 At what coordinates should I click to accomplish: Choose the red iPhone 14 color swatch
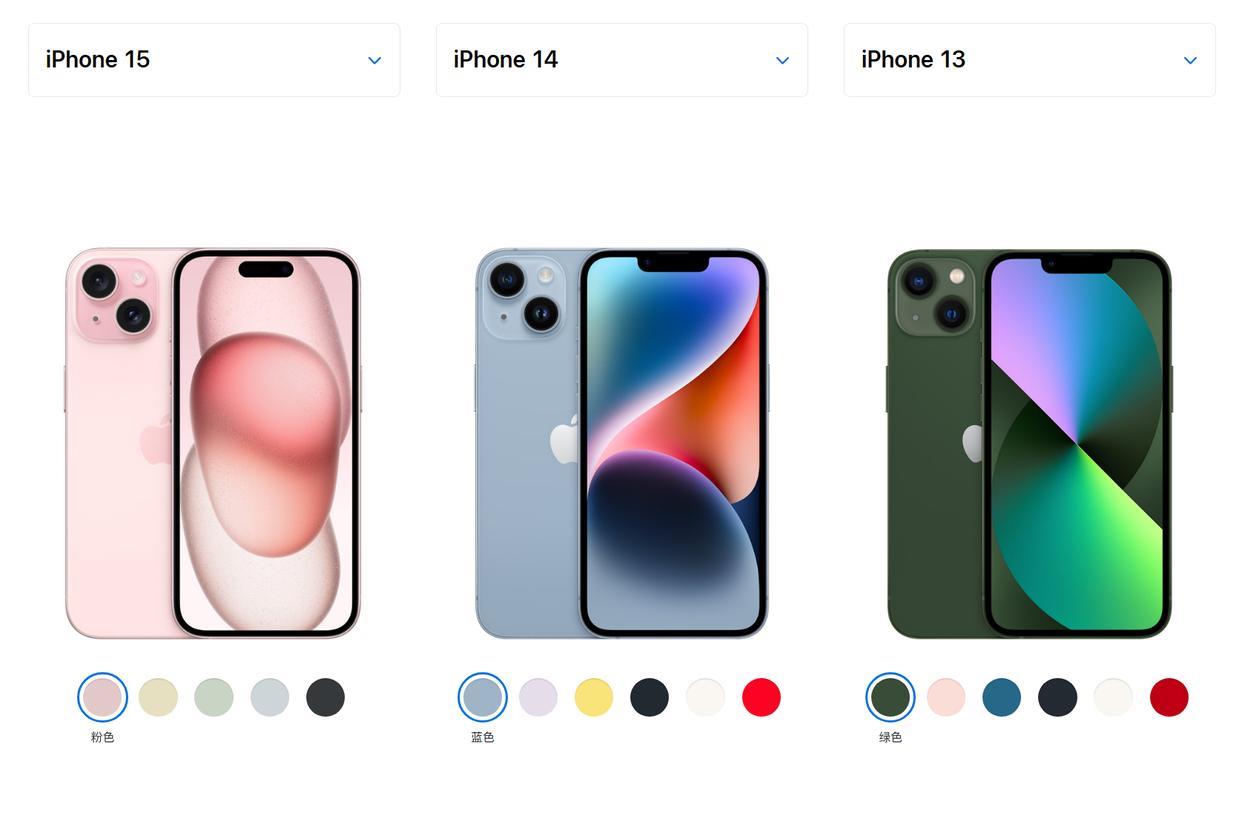coord(761,697)
